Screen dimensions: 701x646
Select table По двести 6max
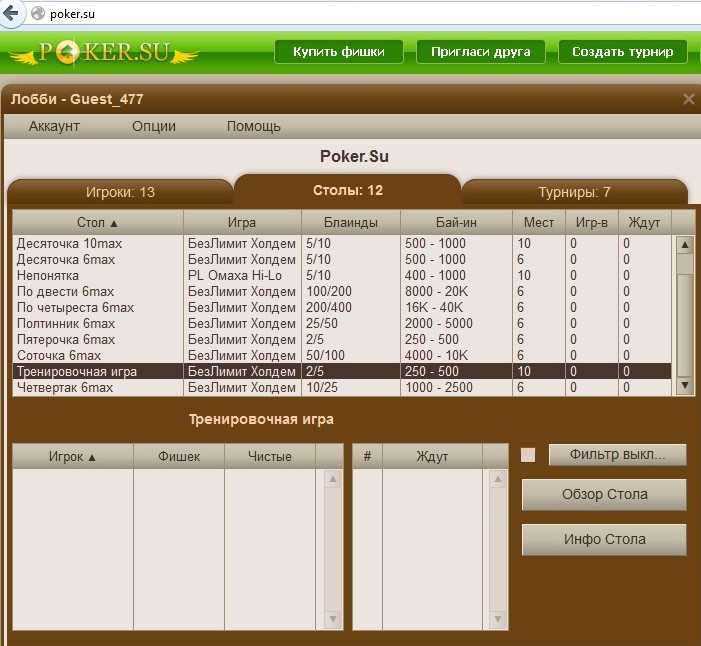click(342, 291)
